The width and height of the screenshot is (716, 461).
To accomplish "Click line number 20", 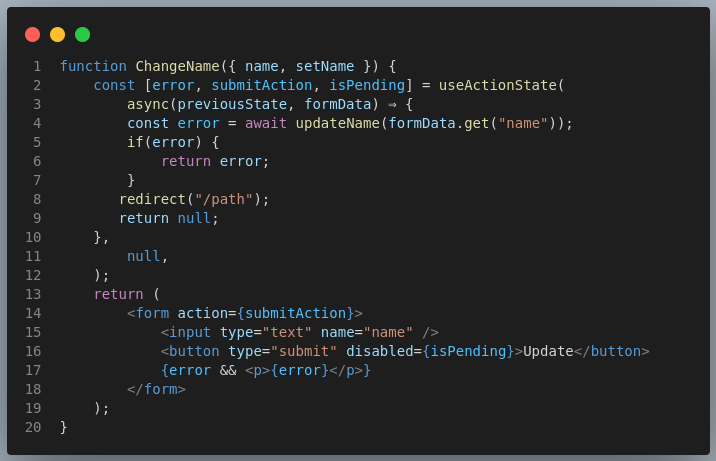I will pos(33,427).
